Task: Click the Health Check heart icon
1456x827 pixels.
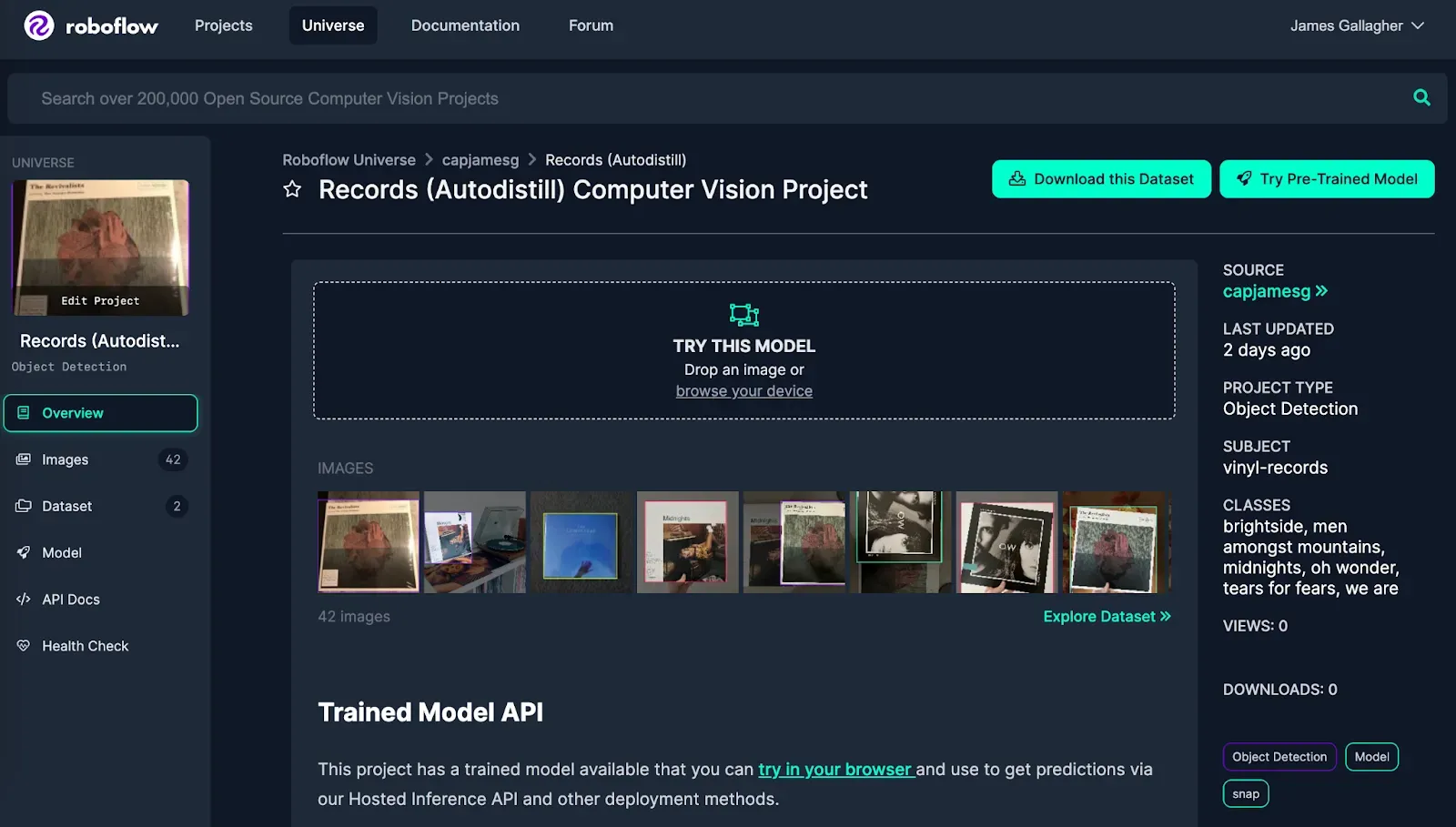Action: 24,646
